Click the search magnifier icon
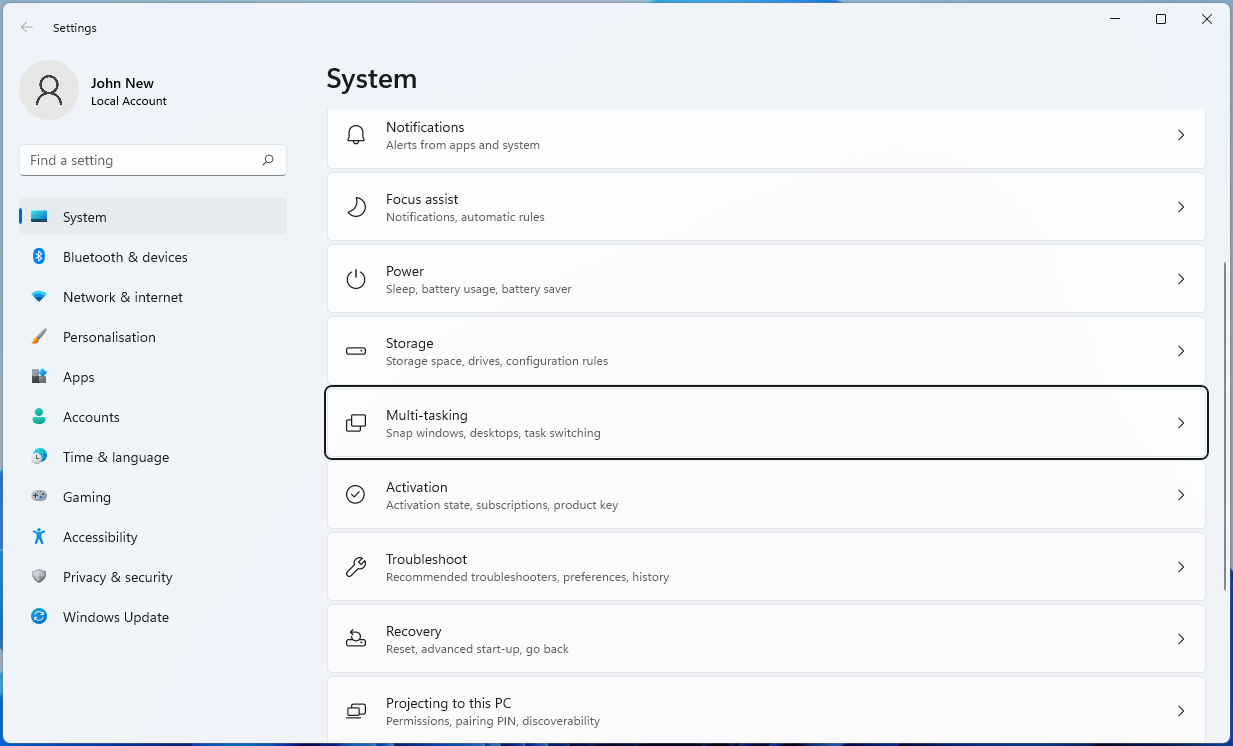The height and width of the screenshot is (746, 1233). tap(268, 160)
